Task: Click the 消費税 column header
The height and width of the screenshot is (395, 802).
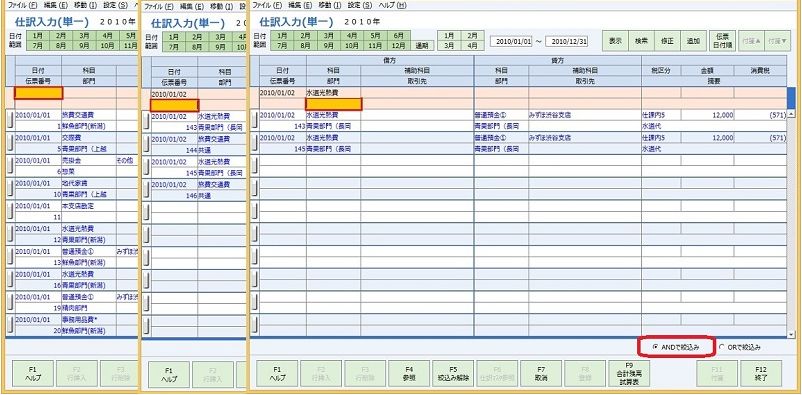Action: point(761,70)
